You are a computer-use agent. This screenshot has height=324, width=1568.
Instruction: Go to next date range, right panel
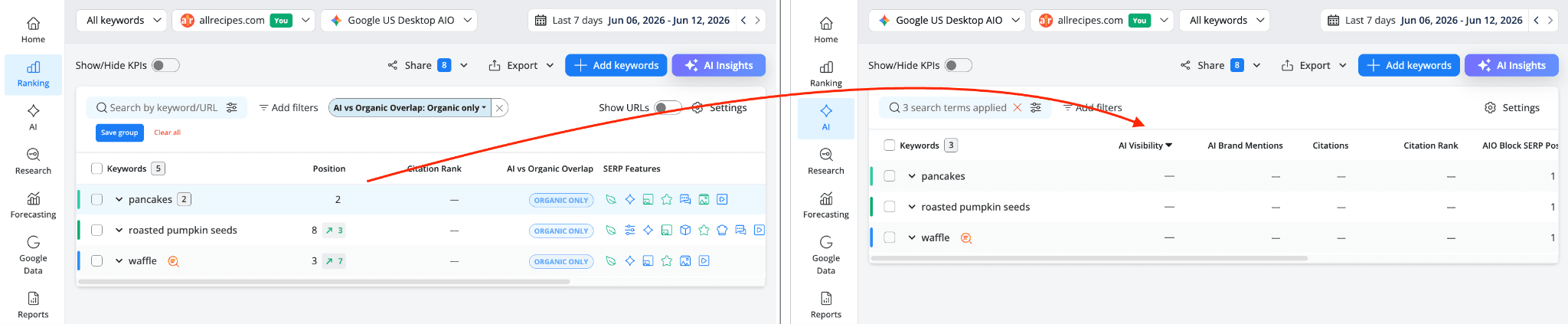[x=1550, y=21]
